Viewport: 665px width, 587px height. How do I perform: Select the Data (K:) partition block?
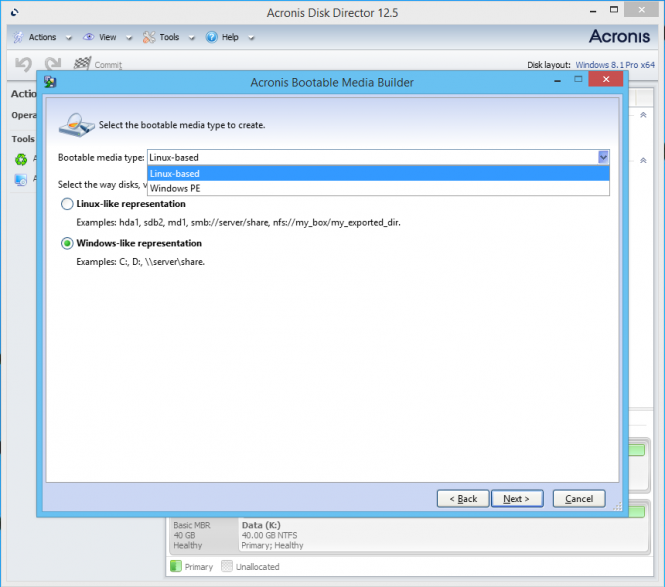(444, 535)
